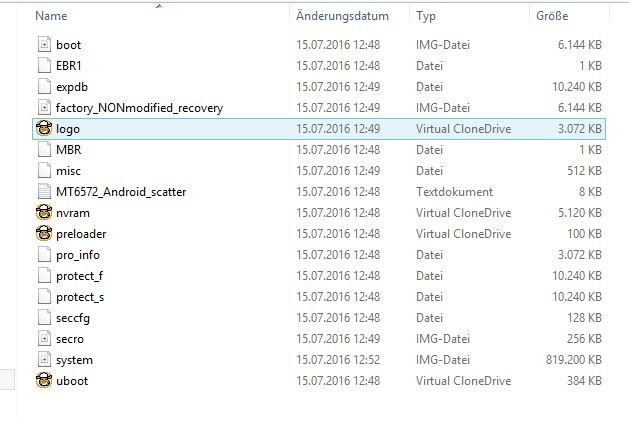Click the 100 KB size of preloader
Screen dimensions: 629x421
(x=584, y=234)
